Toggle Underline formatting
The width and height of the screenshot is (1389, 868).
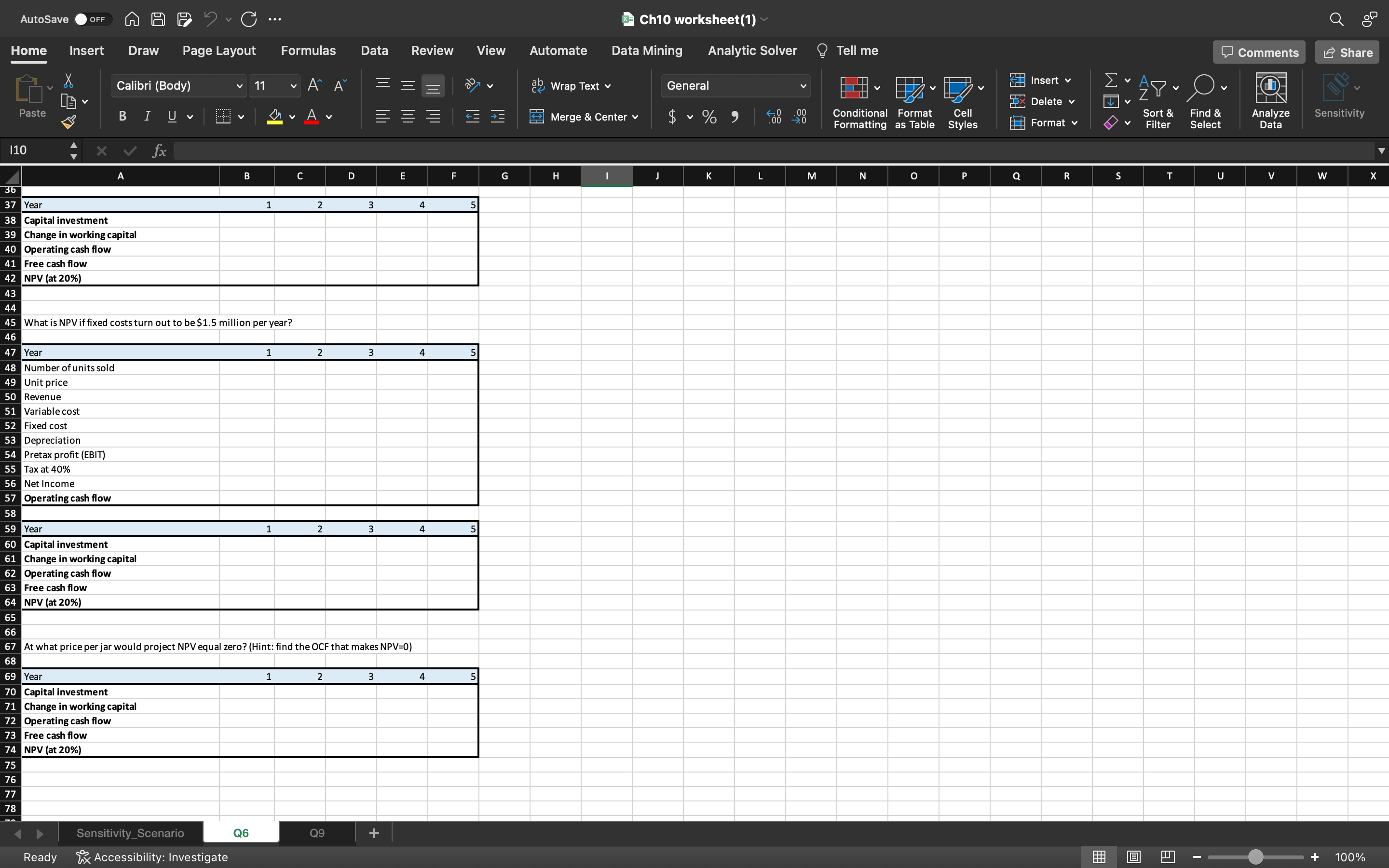(172, 117)
